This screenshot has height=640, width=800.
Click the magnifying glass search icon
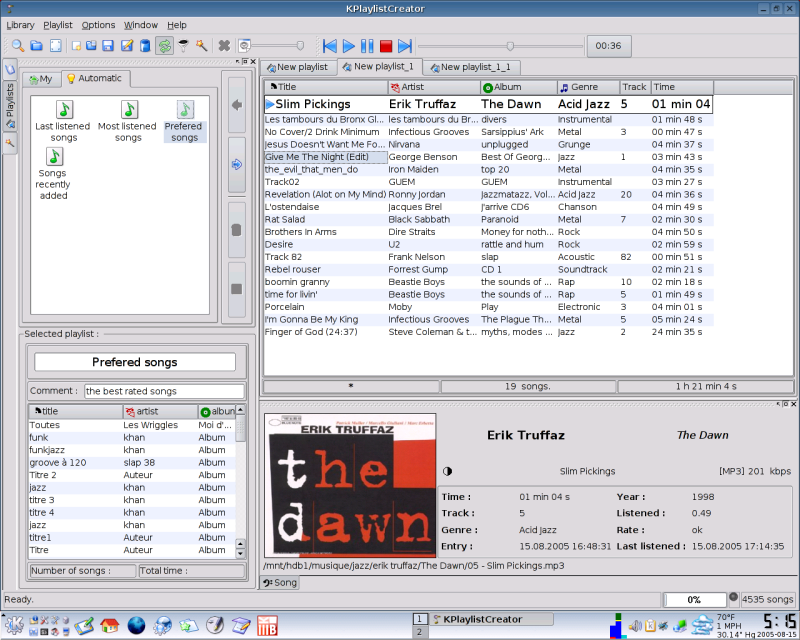click(18, 46)
